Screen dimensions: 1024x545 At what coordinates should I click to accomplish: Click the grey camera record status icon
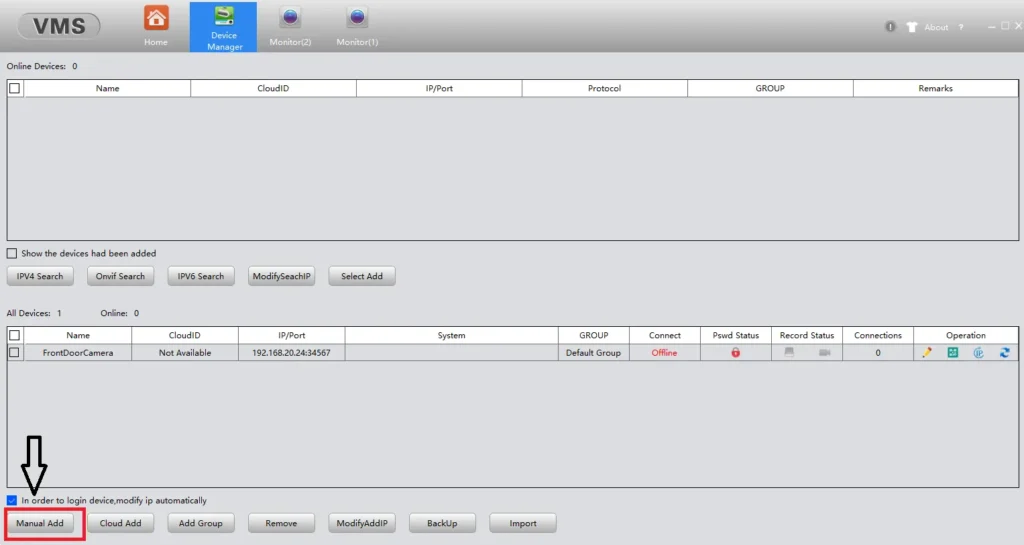tap(824, 352)
